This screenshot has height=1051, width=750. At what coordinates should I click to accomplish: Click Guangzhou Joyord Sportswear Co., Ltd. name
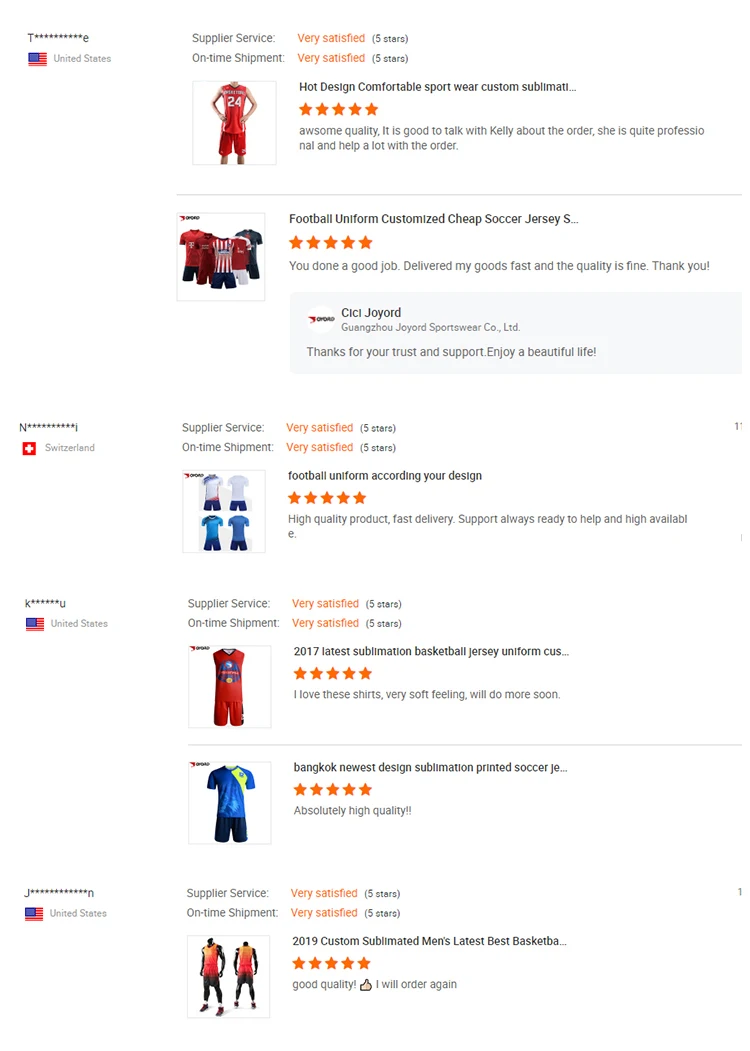(430, 327)
